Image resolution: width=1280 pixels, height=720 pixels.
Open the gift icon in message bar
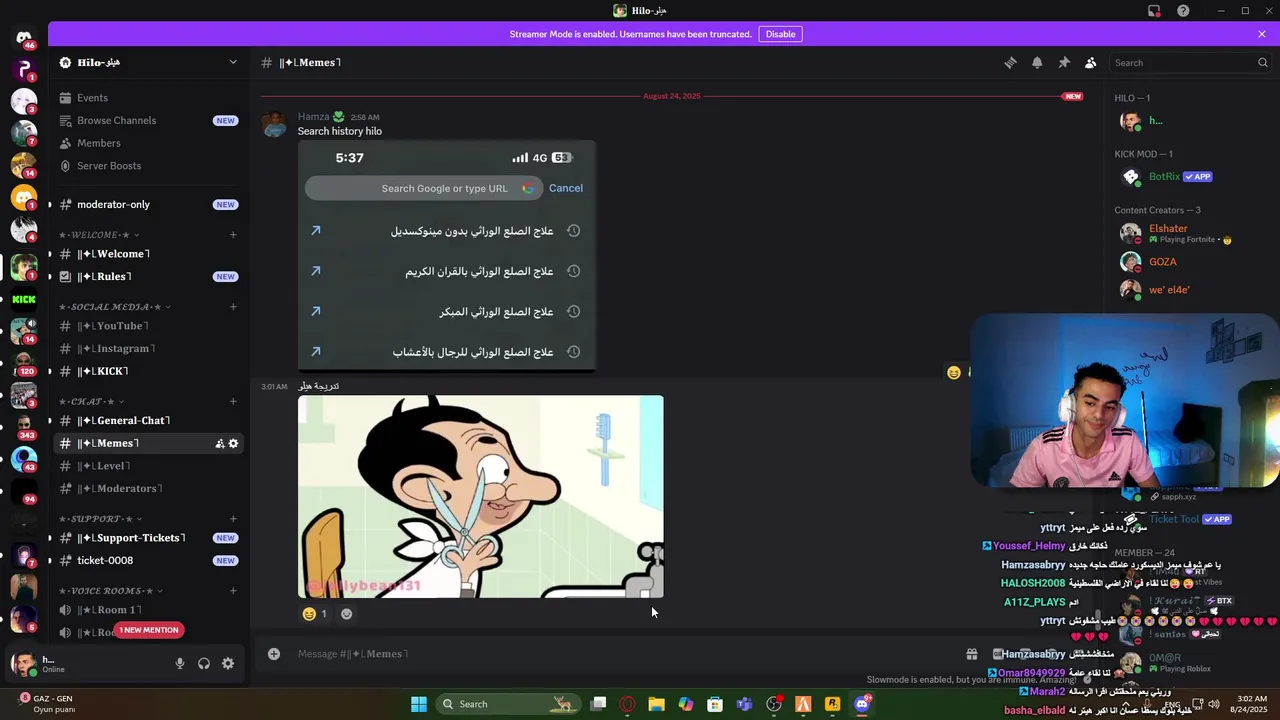tap(971, 654)
